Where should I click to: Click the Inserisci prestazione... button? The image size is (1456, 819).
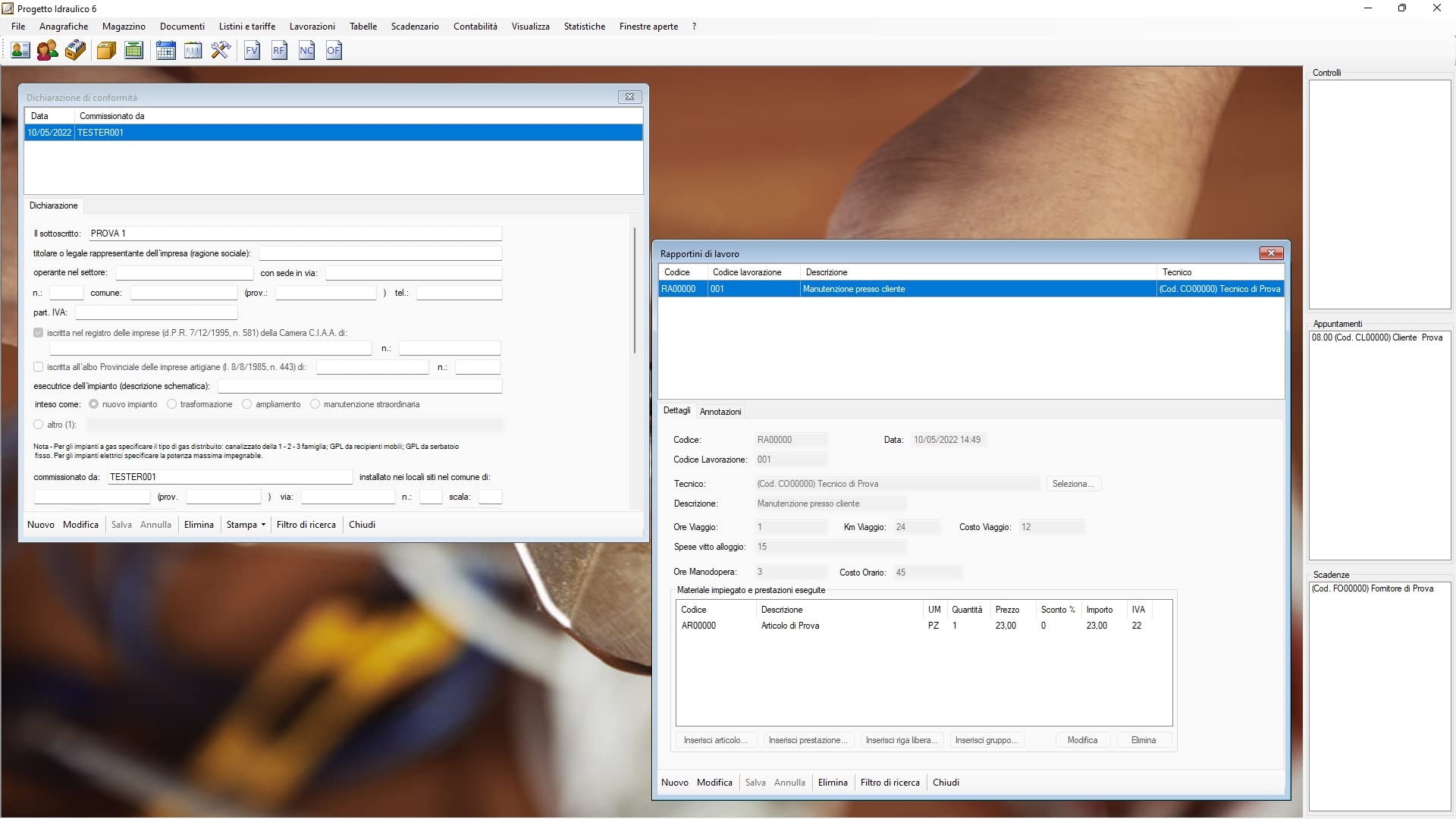pos(808,740)
